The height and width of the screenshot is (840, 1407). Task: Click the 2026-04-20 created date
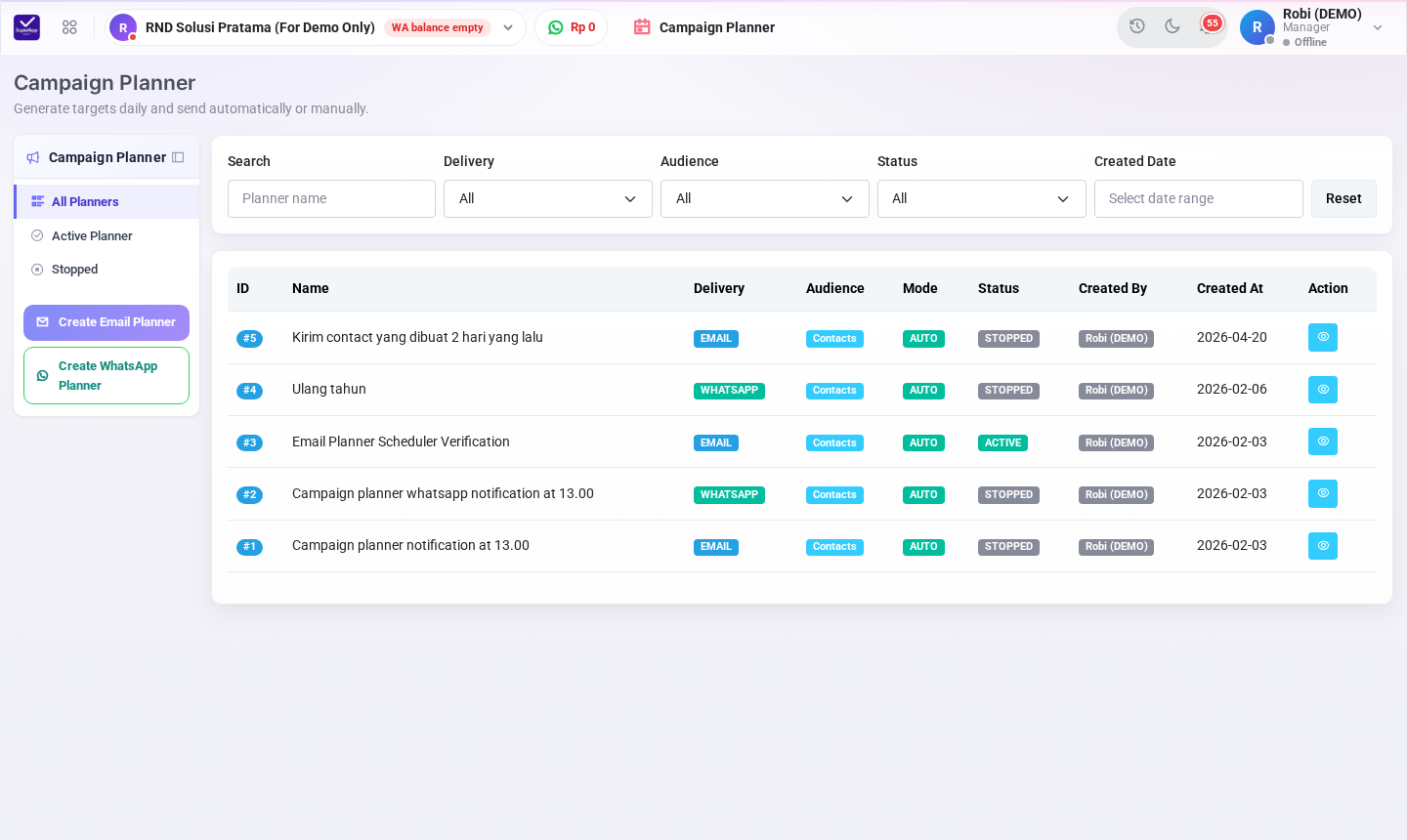tap(1232, 337)
